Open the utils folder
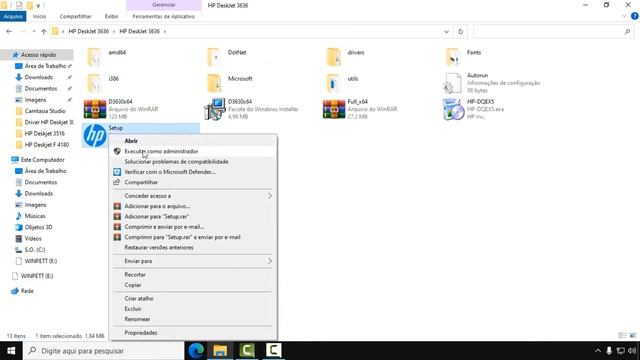The height and width of the screenshot is (360, 640). pyautogui.click(x=333, y=83)
